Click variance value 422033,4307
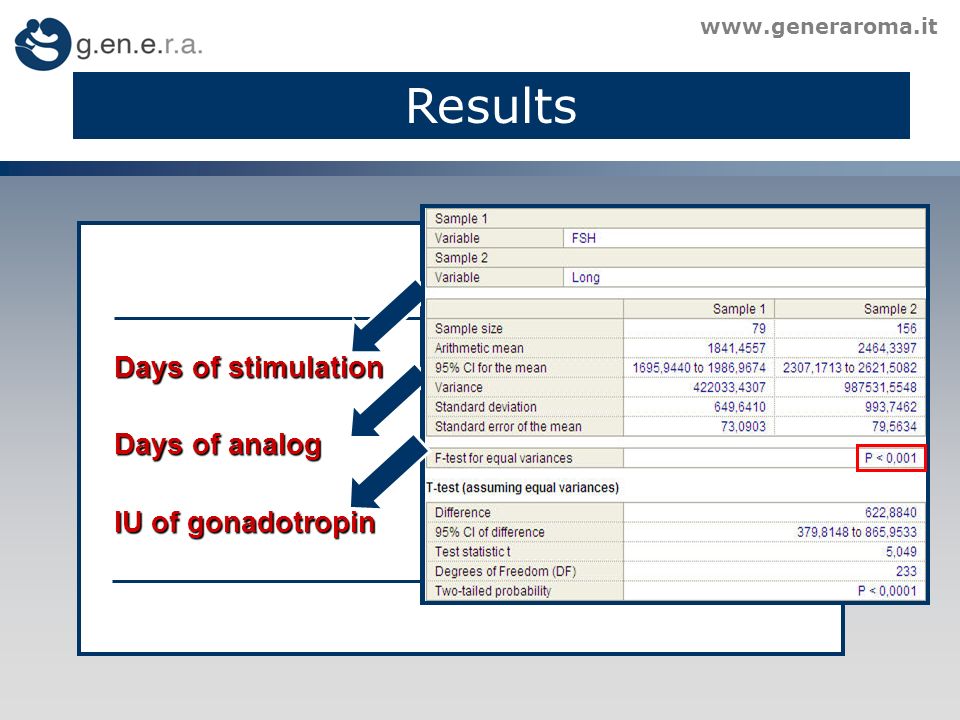 [x=729, y=388]
